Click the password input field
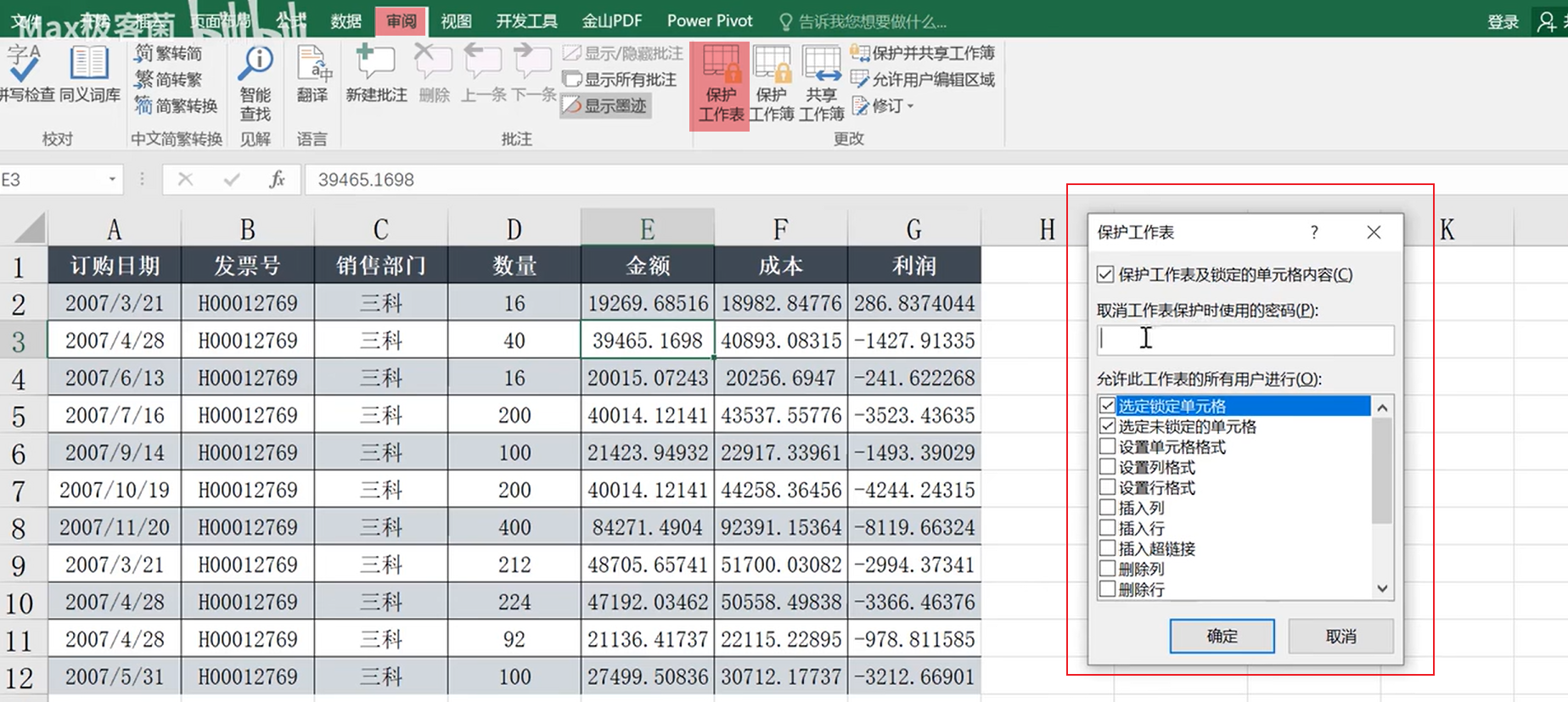This screenshot has height=702, width=1568. pyautogui.click(x=1245, y=340)
